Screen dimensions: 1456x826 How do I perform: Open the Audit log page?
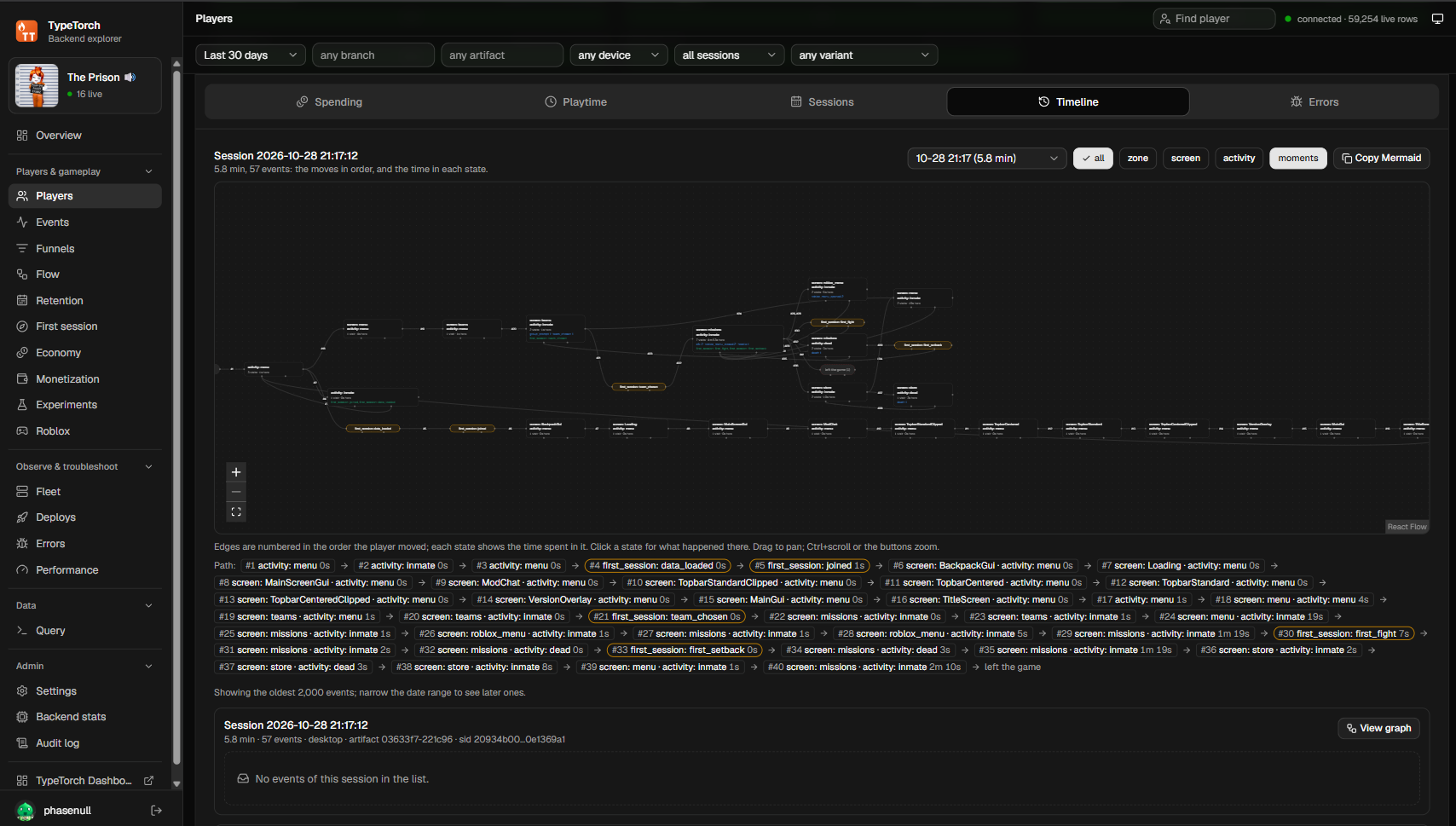[85, 743]
